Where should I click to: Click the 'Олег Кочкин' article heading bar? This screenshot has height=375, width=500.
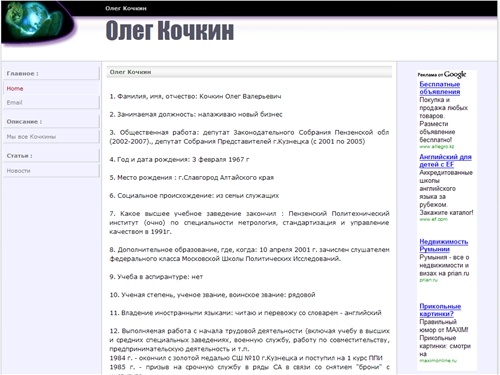point(249,72)
